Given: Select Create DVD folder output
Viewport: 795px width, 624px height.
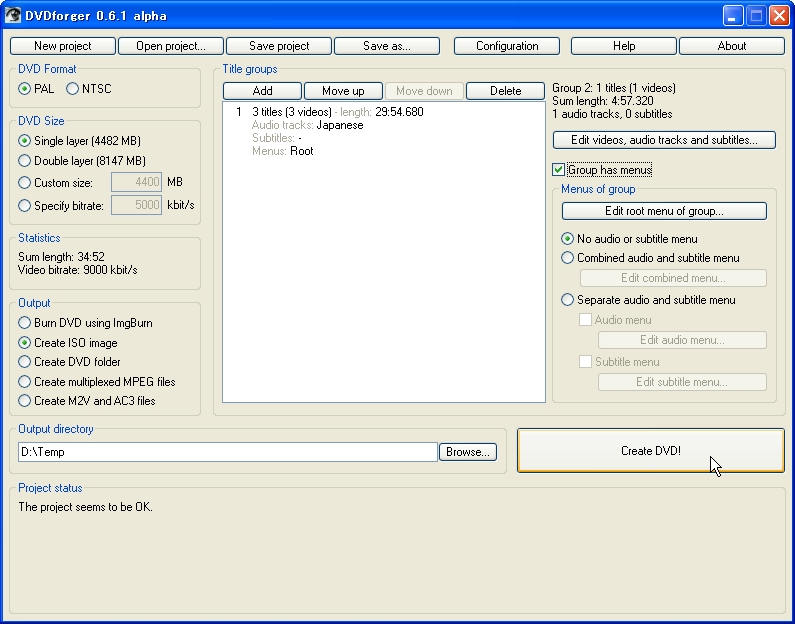Looking at the screenshot, I should click(x=24, y=362).
